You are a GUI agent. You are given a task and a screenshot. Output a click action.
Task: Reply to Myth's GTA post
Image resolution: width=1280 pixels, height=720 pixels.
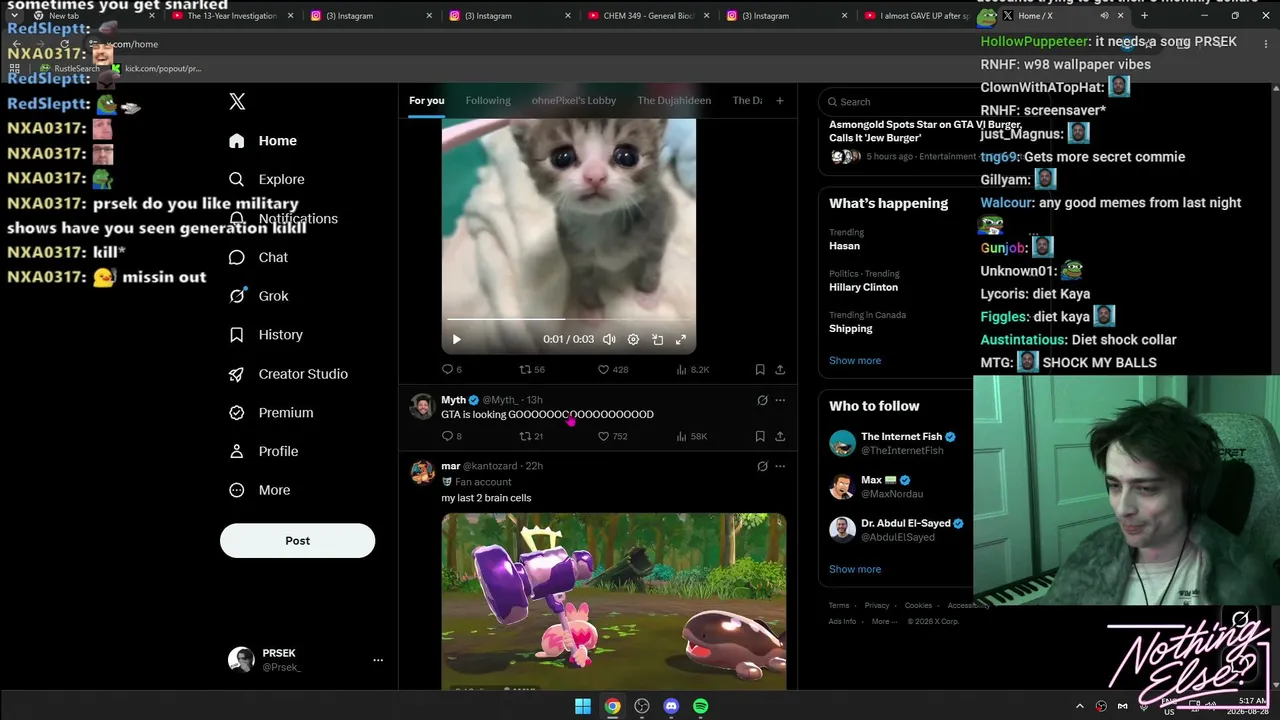(452, 436)
